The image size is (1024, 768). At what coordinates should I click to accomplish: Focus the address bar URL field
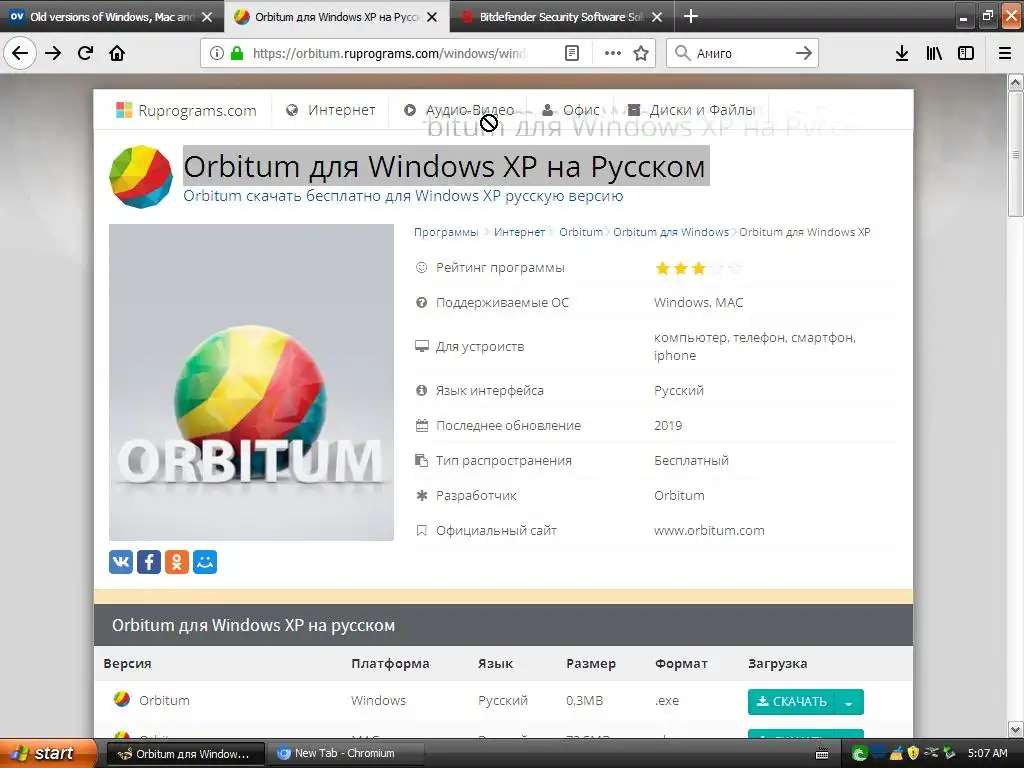tap(389, 53)
